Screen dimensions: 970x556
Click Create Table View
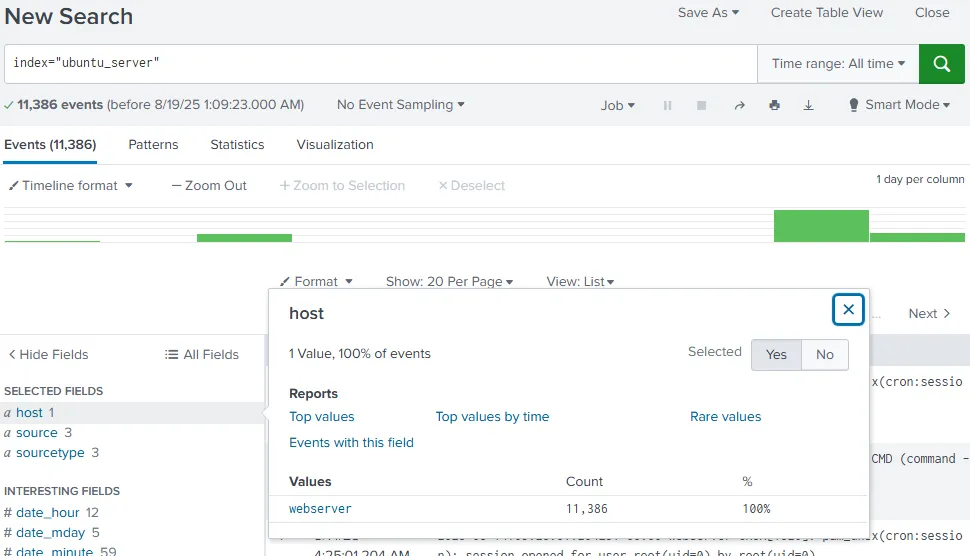pos(826,12)
